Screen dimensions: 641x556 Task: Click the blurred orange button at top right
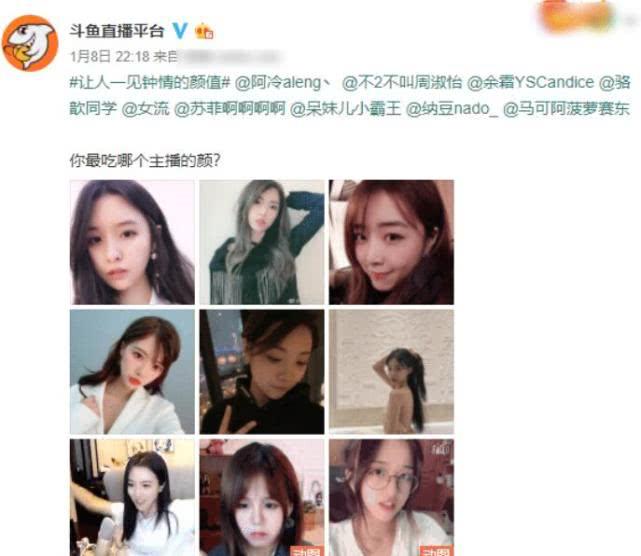coord(576,16)
